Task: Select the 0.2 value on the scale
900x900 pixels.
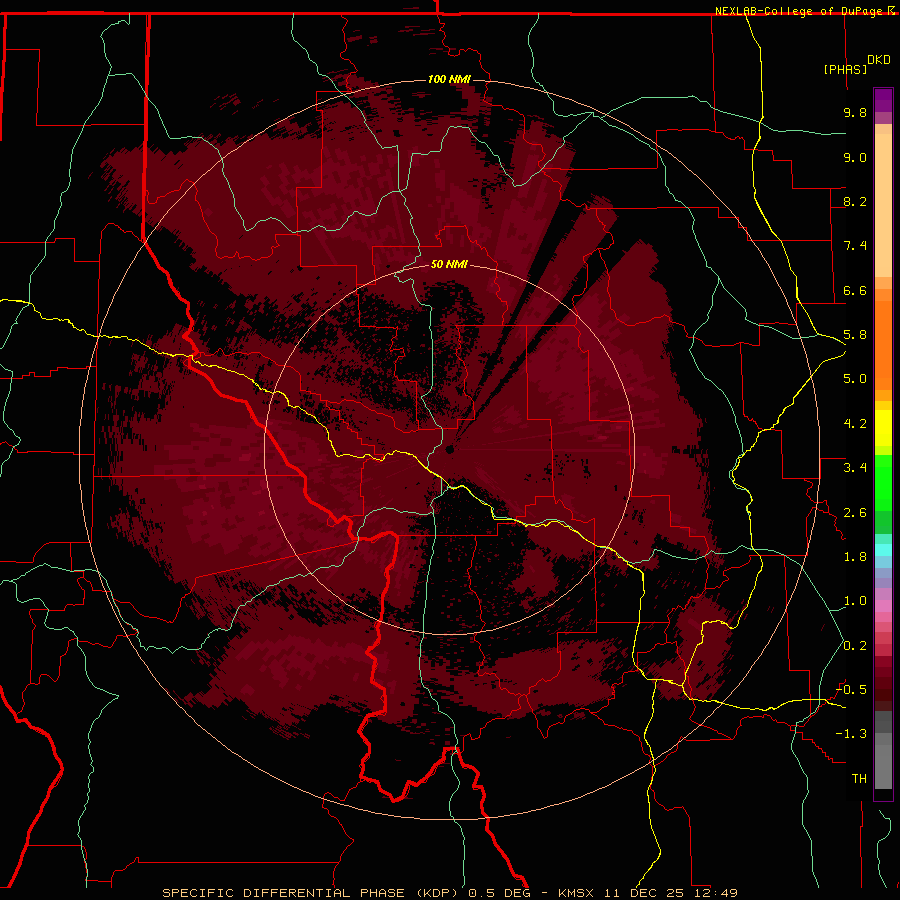Action: click(855, 646)
